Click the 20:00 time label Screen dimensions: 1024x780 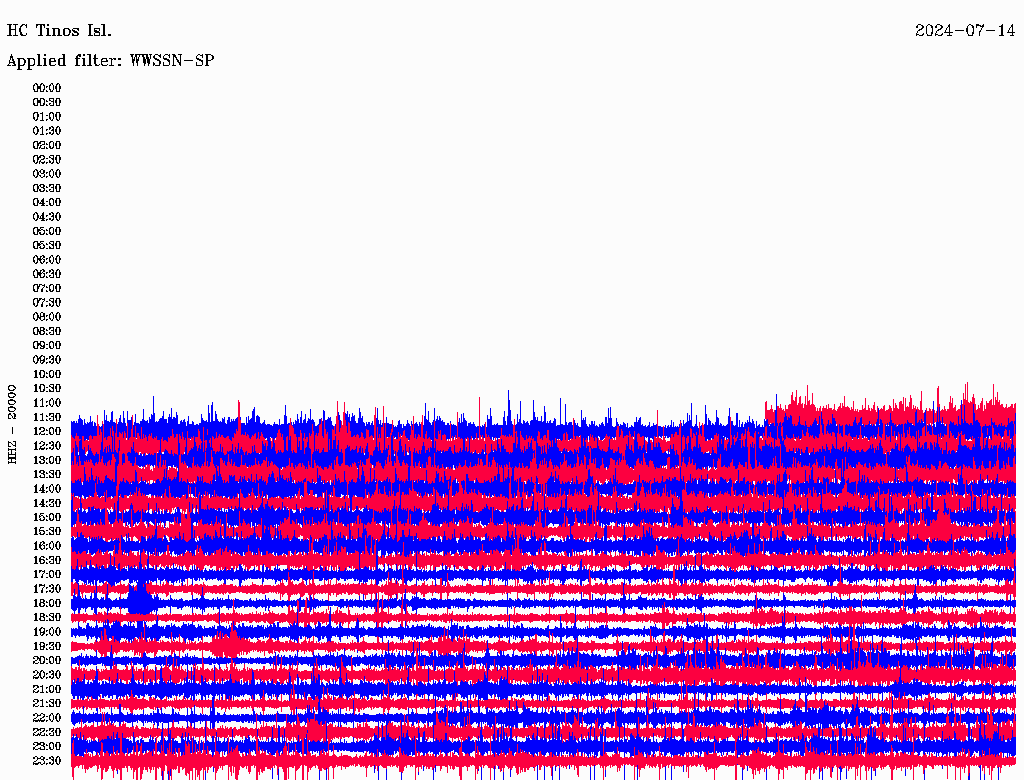tap(47, 660)
